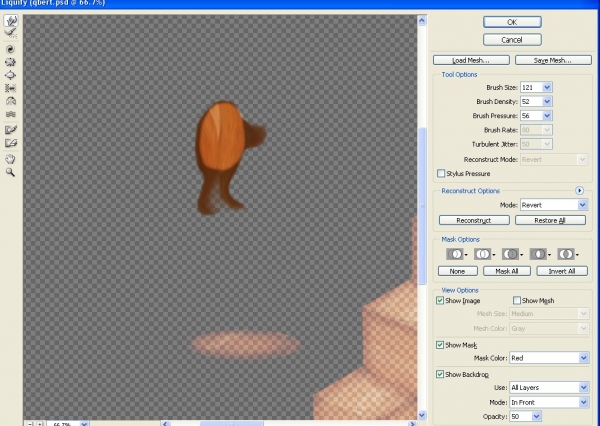
Task: Open the backdrop Mode In Front dropdown
Action: (x=549, y=402)
